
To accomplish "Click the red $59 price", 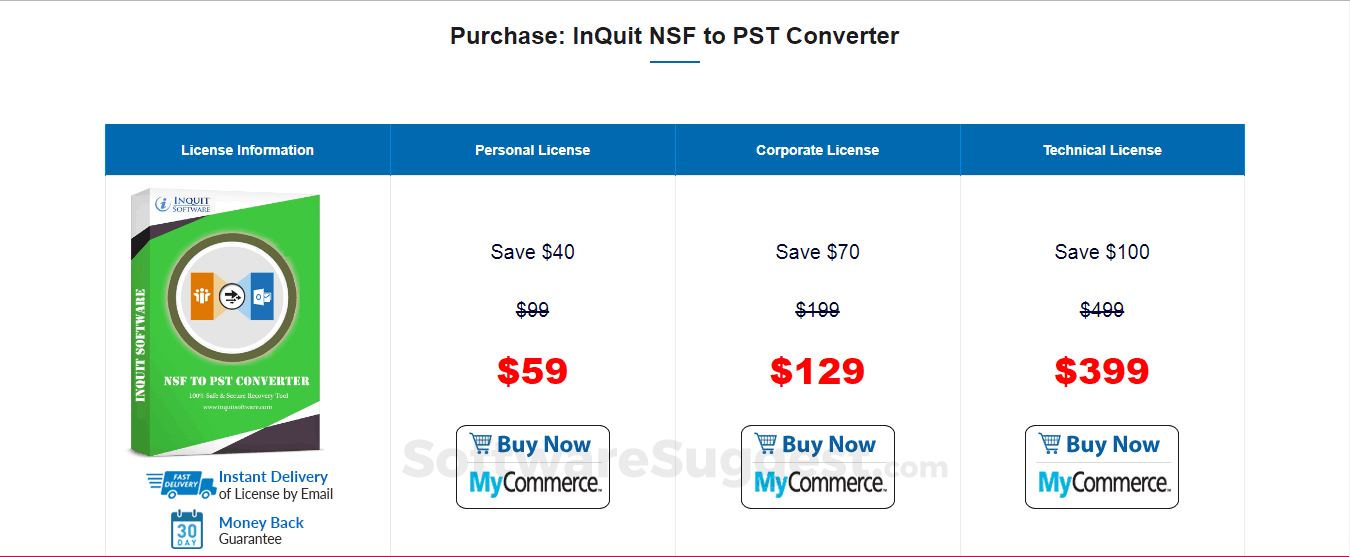I will (x=533, y=371).
